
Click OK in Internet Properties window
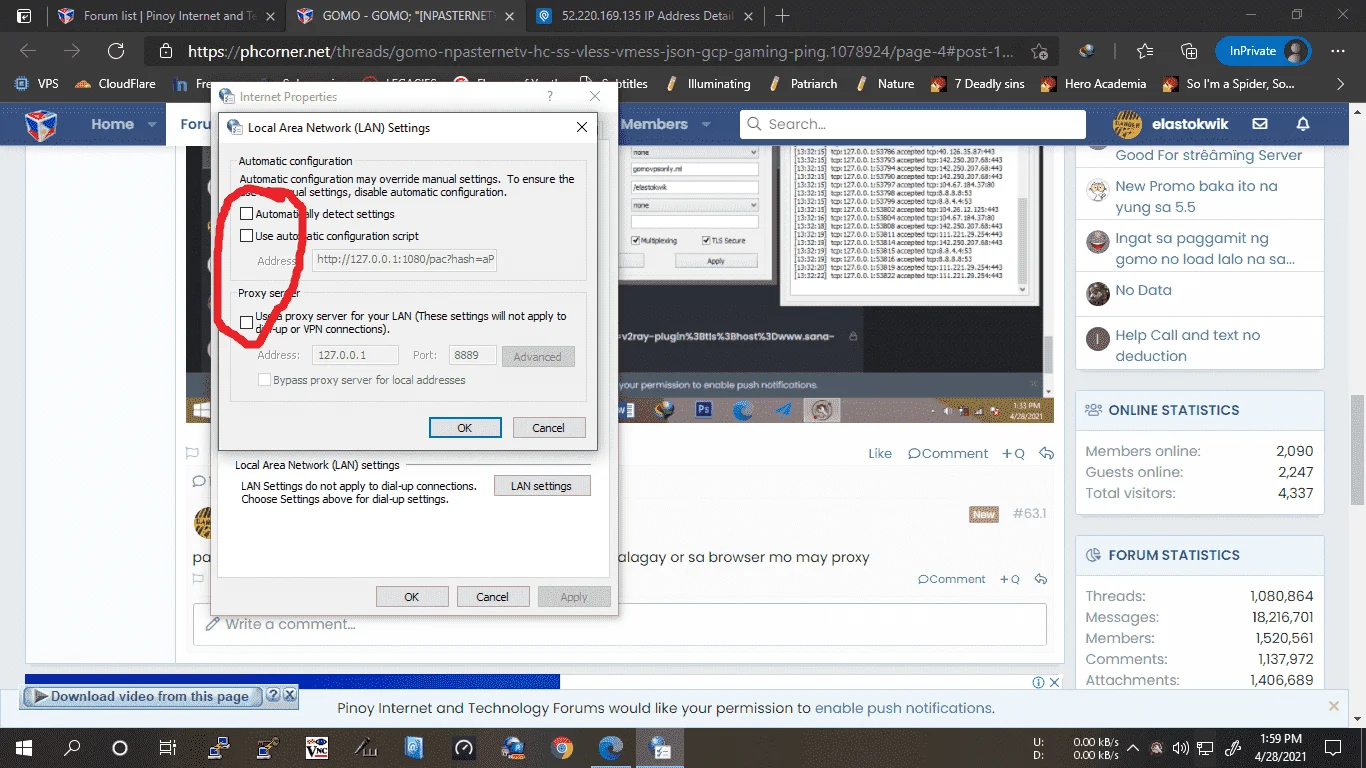(x=412, y=596)
